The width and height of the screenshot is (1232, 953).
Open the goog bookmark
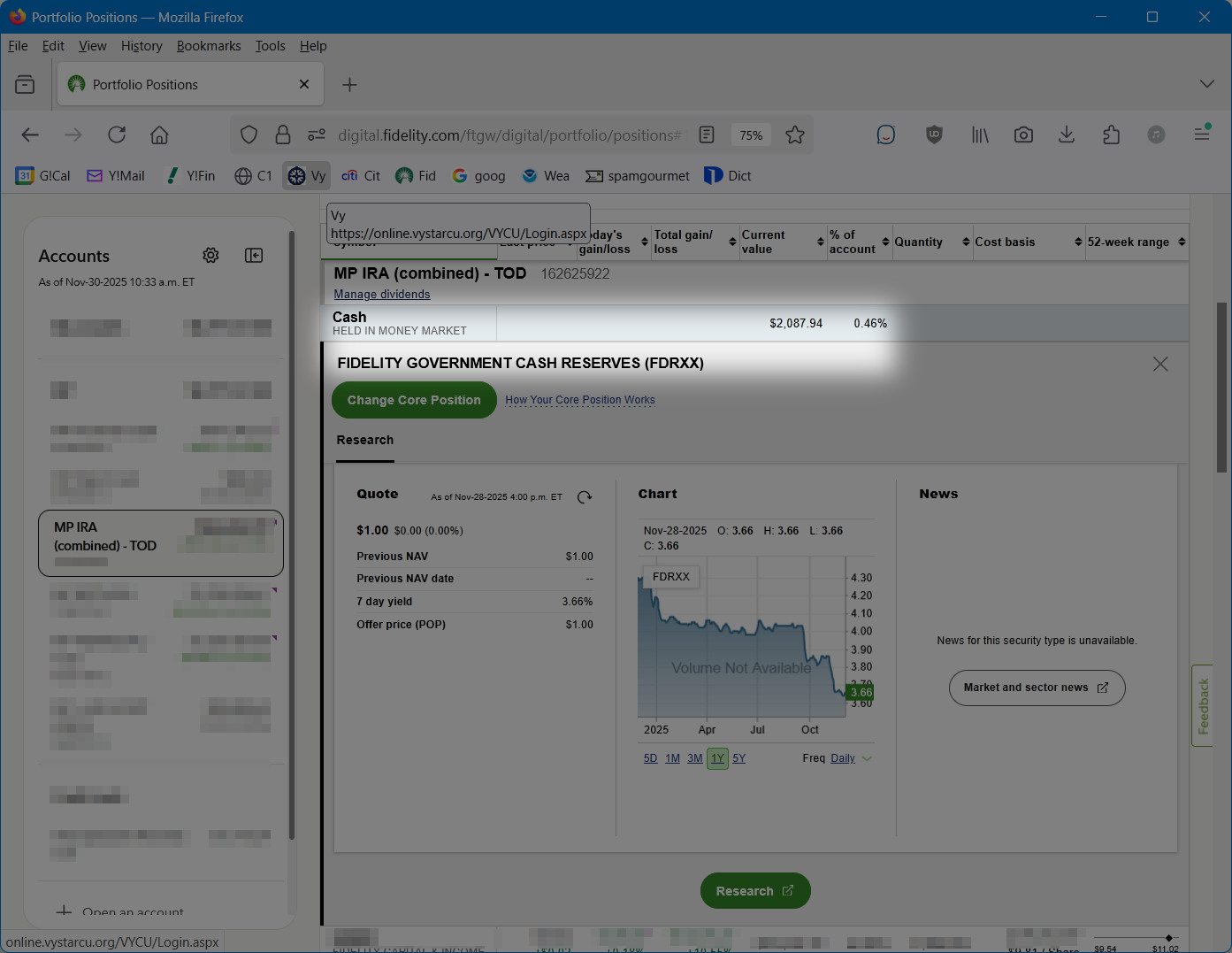[478, 176]
